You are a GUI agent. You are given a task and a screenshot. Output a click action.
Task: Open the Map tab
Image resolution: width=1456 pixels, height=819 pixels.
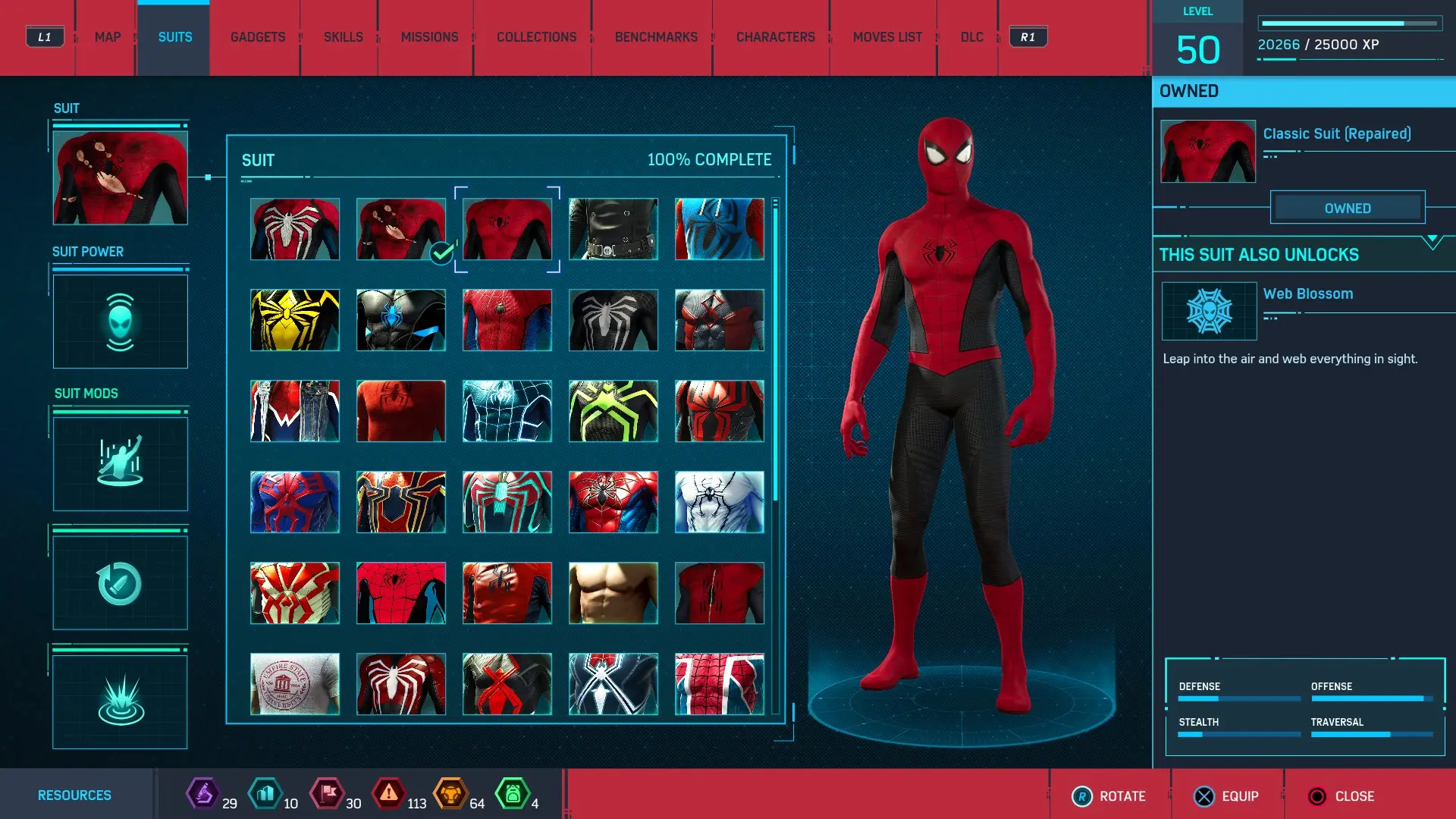point(107,37)
